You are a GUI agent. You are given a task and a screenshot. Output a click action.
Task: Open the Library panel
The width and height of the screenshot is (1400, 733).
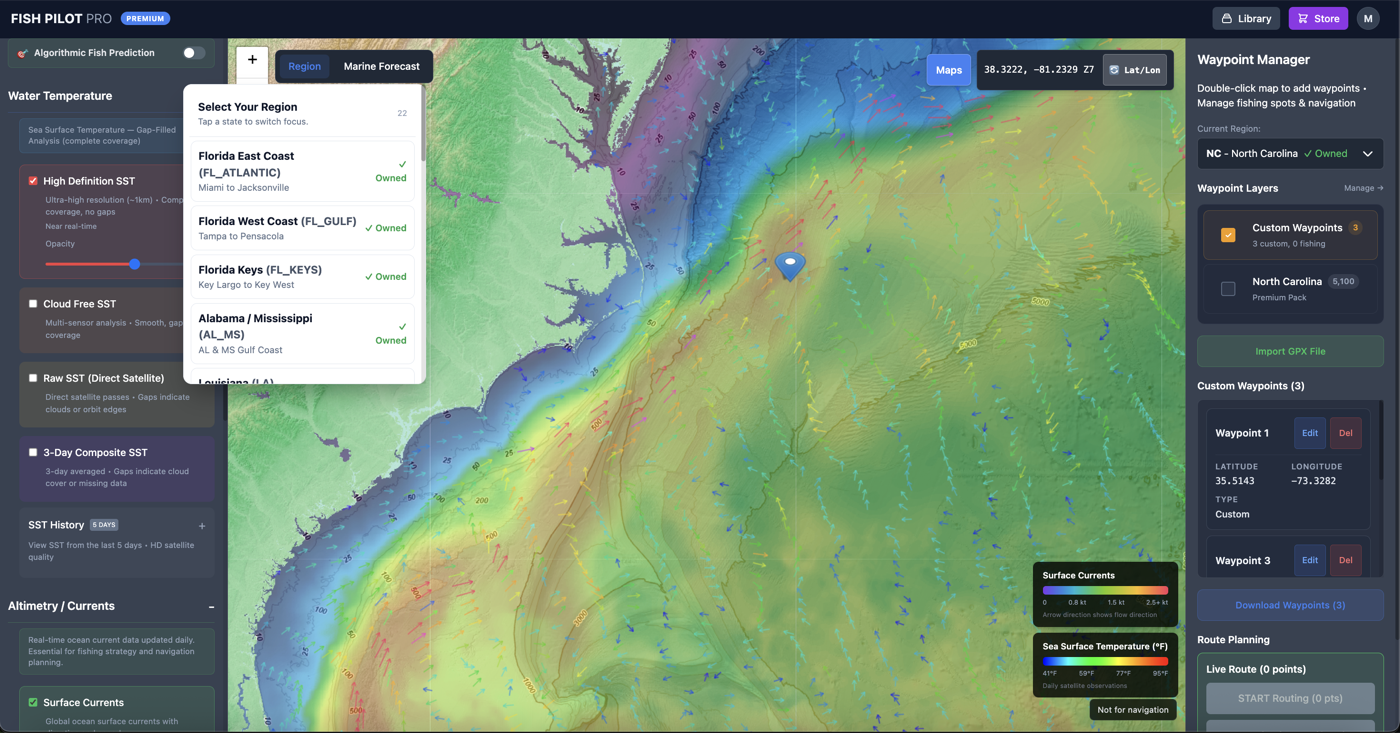coord(1245,18)
